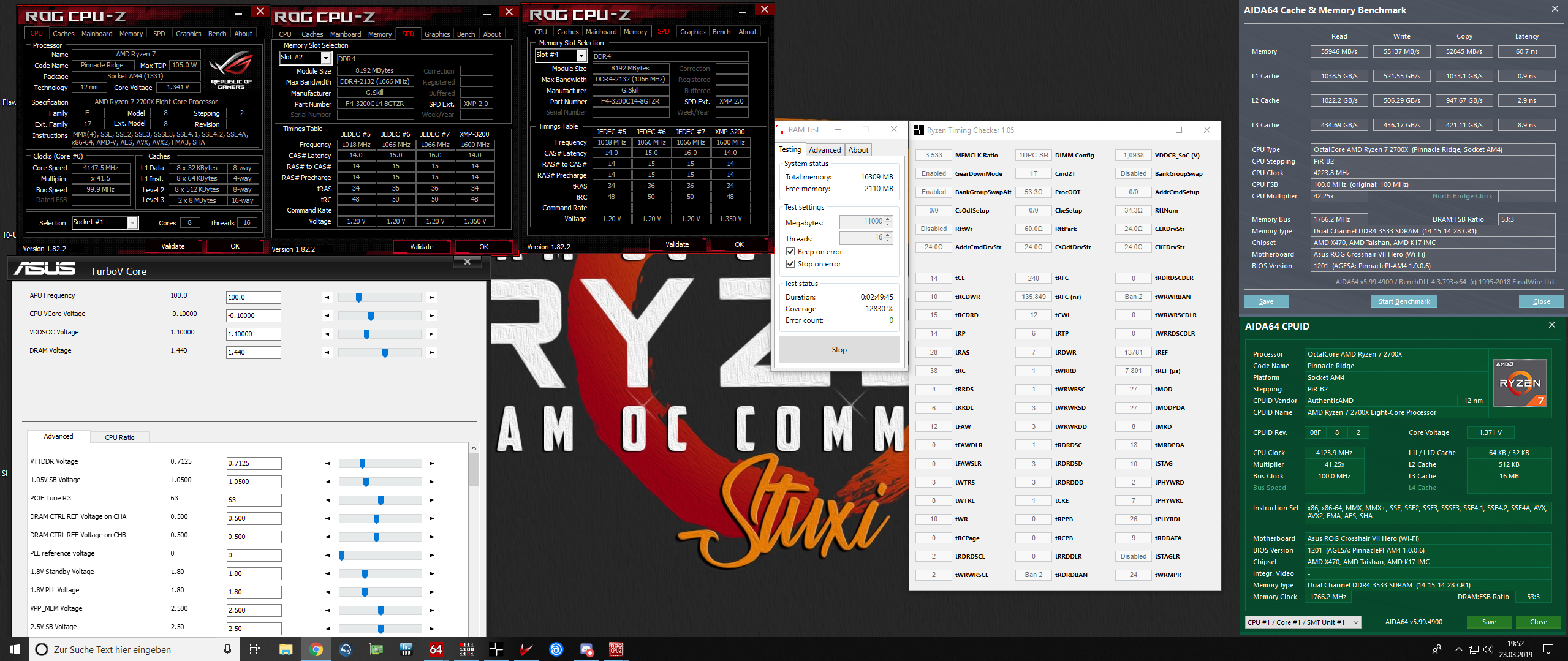This screenshot has width=1568, height=661.
Task: Increase the Megabytes spinner in RAM Test
Action: [888, 219]
